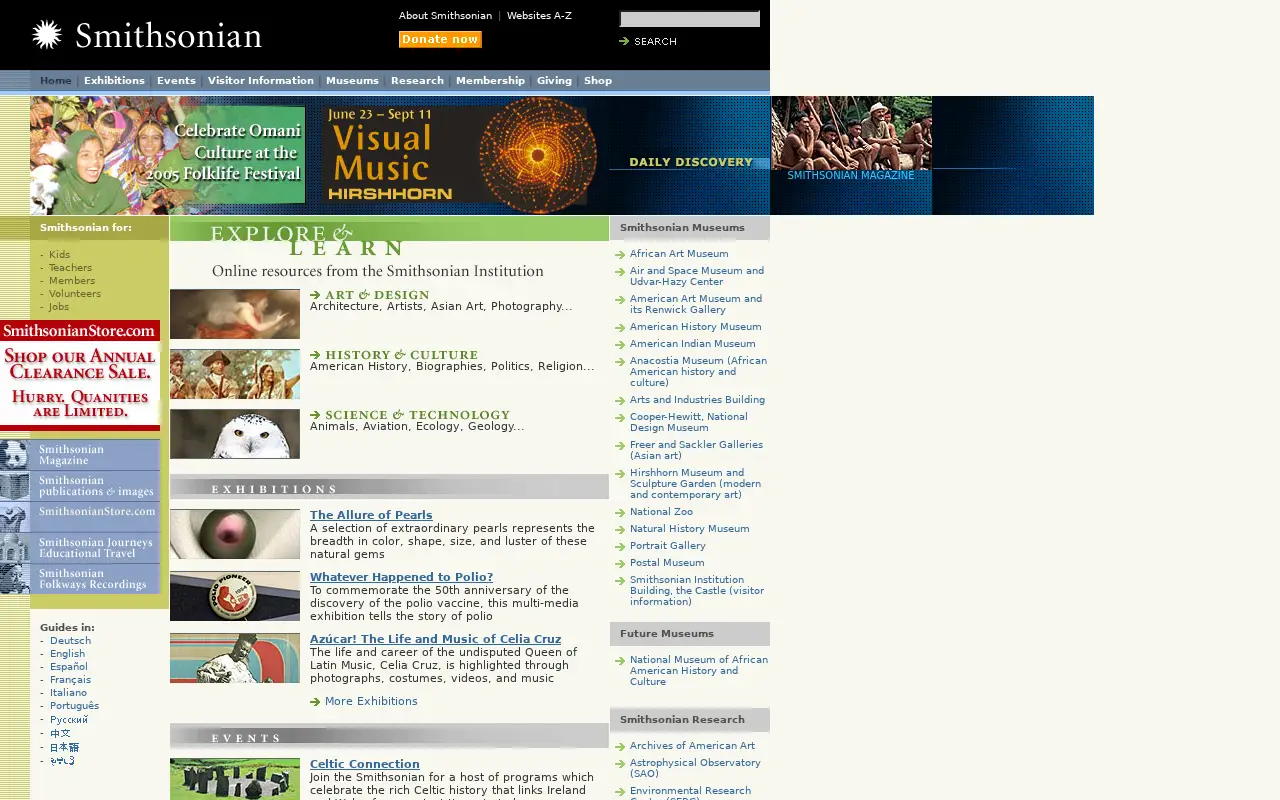Open the Volunteers link under Smithsonian for
Image resolution: width=1280 pixels, height=800 pixels.
point(75,294)
